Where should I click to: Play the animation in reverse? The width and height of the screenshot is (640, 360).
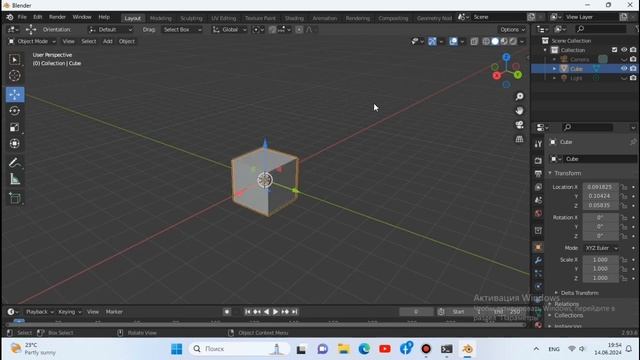click(266, 312)
